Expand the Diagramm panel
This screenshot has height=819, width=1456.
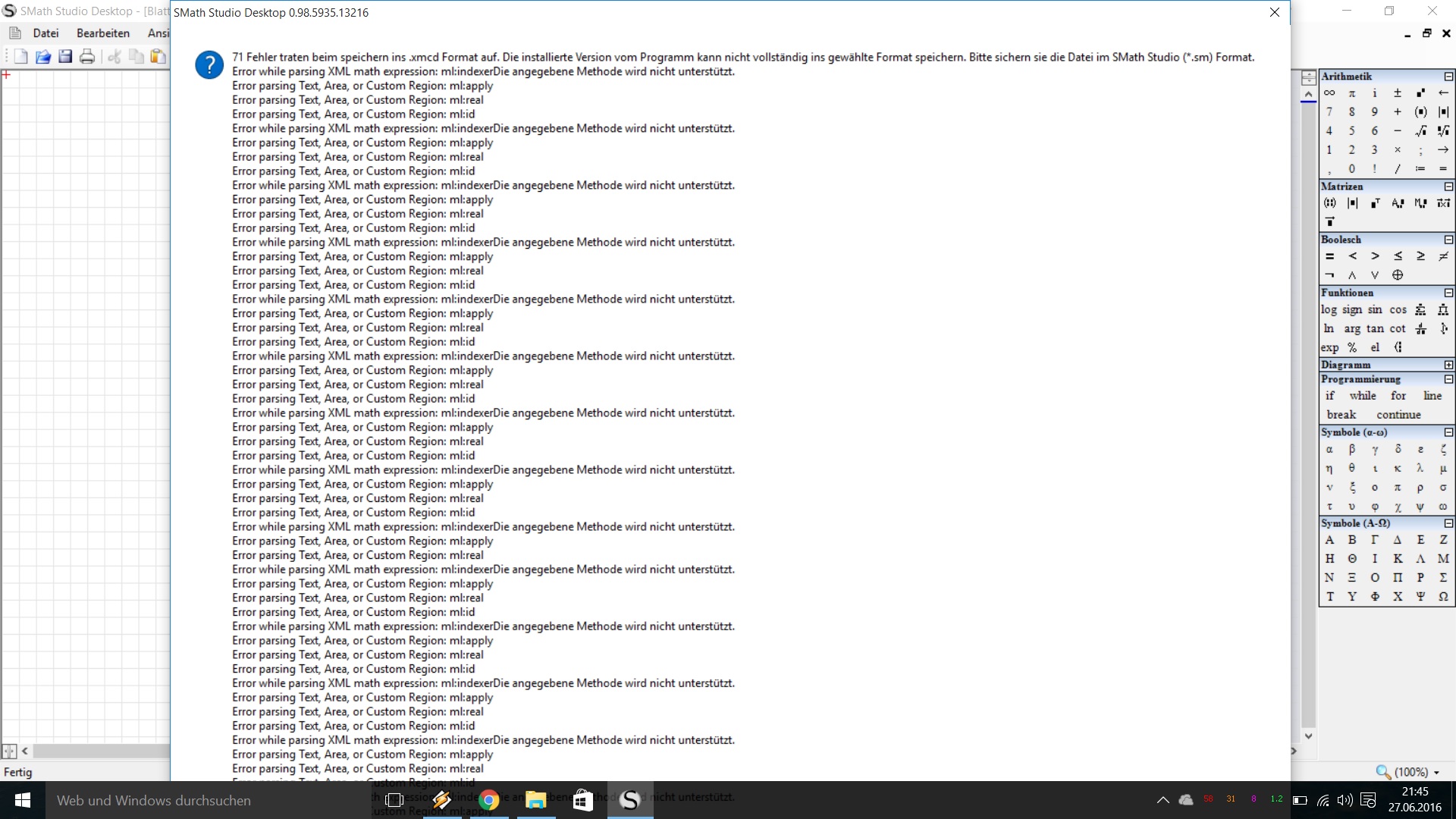click(x=1448, y=365)
